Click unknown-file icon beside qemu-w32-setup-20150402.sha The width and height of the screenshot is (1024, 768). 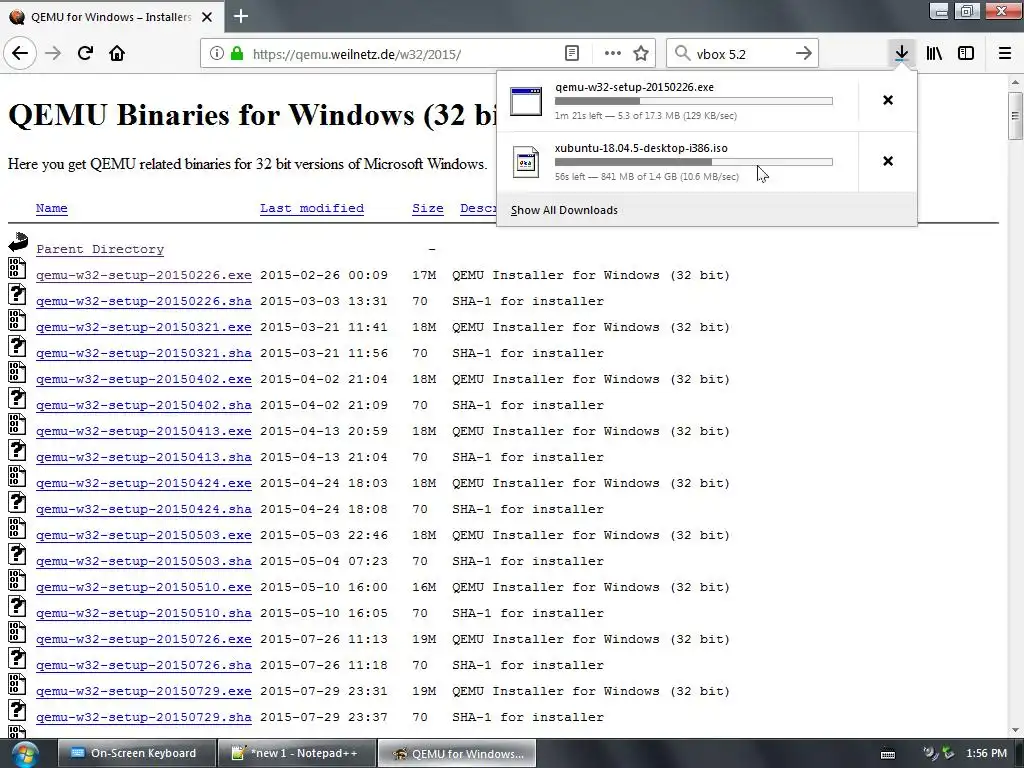point(17,398)
